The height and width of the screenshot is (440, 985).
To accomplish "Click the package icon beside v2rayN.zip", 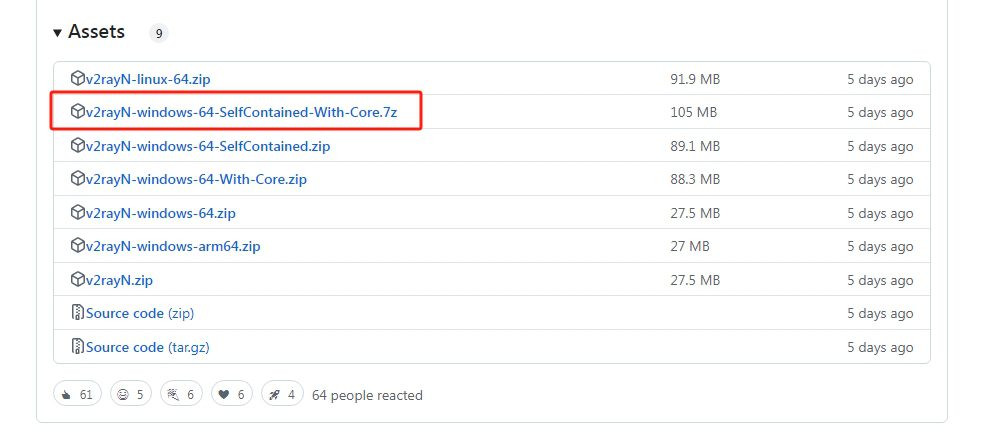I will click(78, 280).
